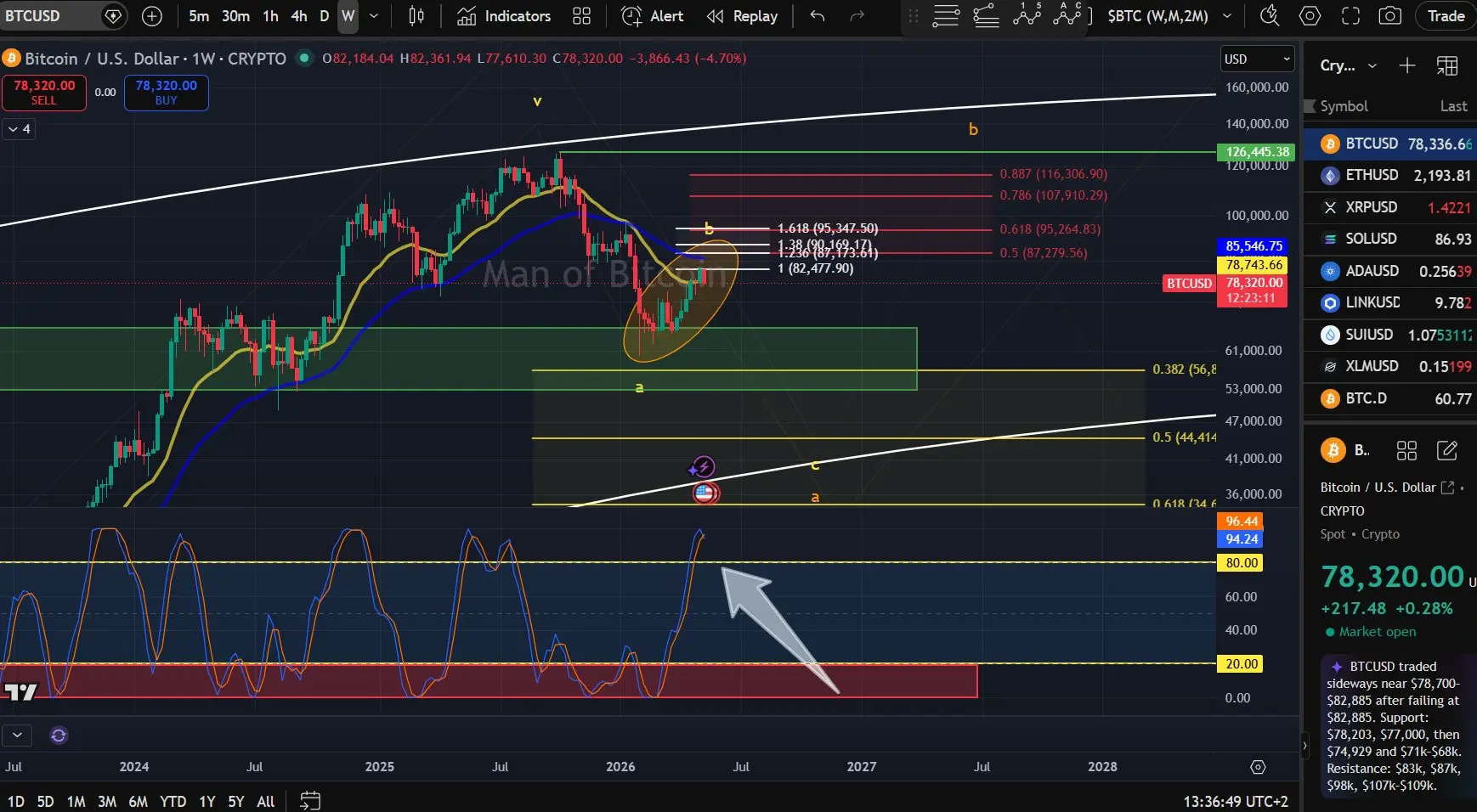
Task: Click the edit note icon in details
Action: click(1446, 450)
